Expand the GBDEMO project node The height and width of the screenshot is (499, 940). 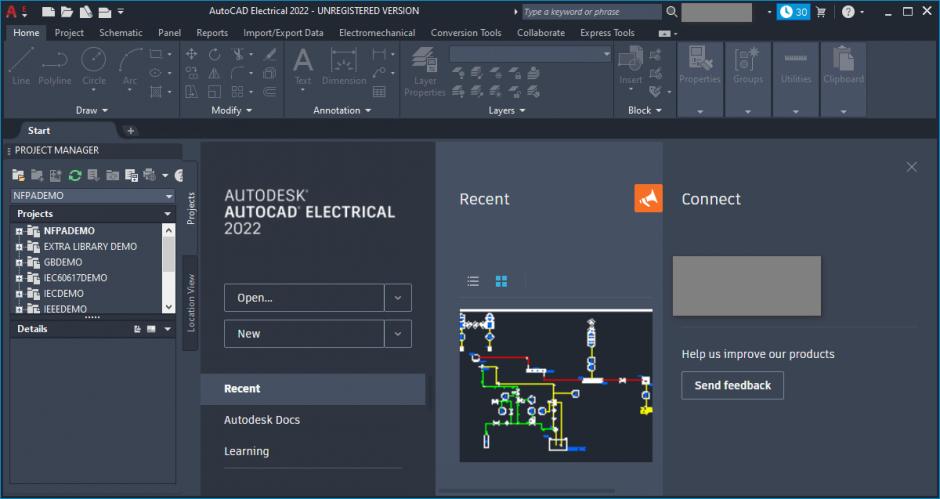click(19, 262)
